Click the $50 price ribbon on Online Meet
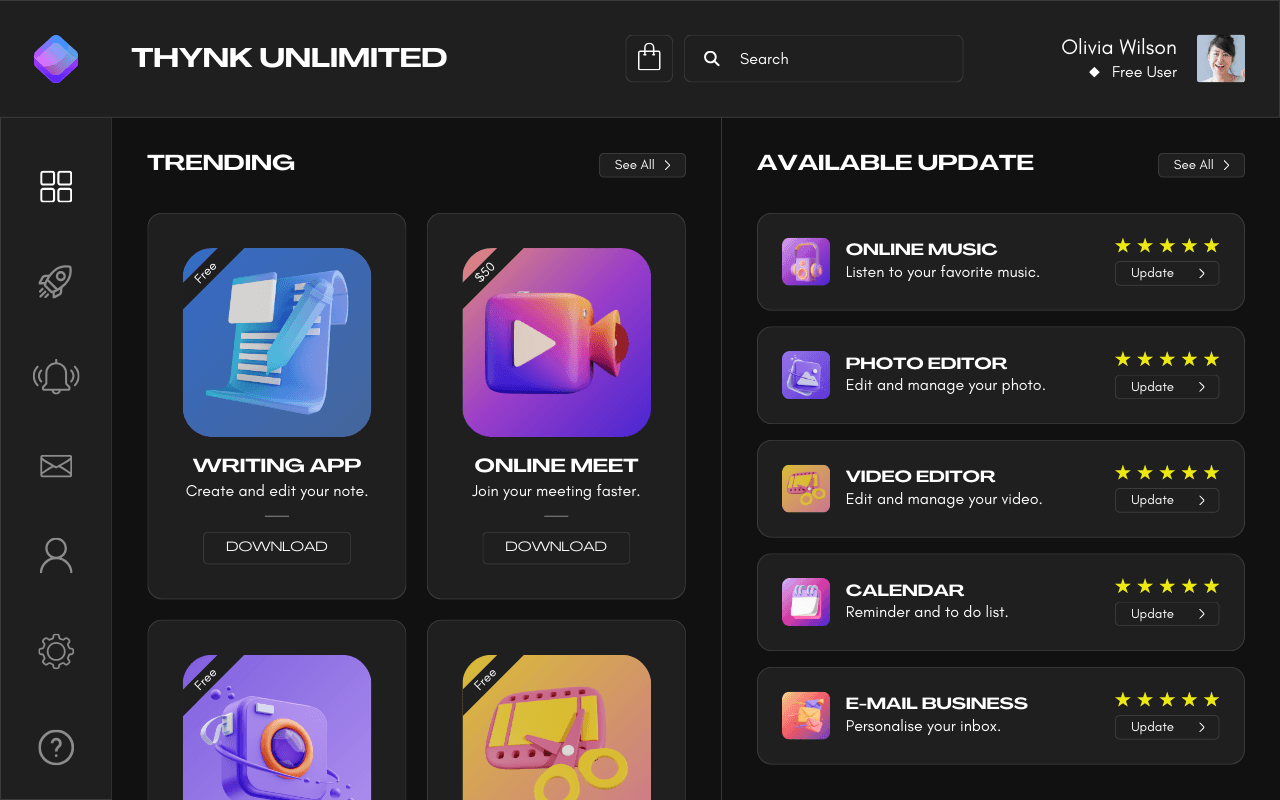Screen dimensions: 1280x800 click(484, 272)
